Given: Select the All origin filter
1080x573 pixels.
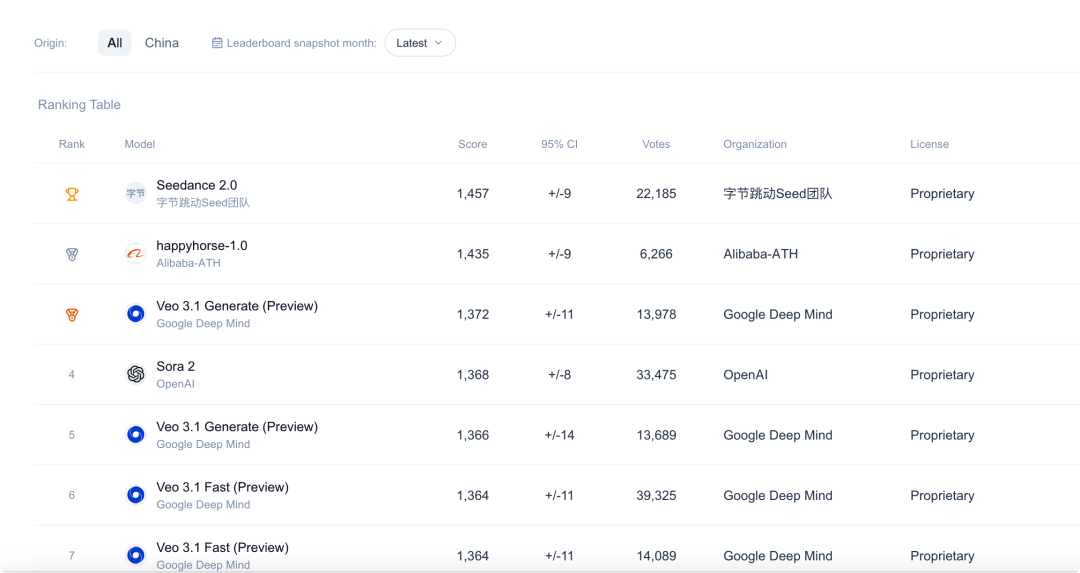Looking at the screenshot, I should (x=114, y=43).
